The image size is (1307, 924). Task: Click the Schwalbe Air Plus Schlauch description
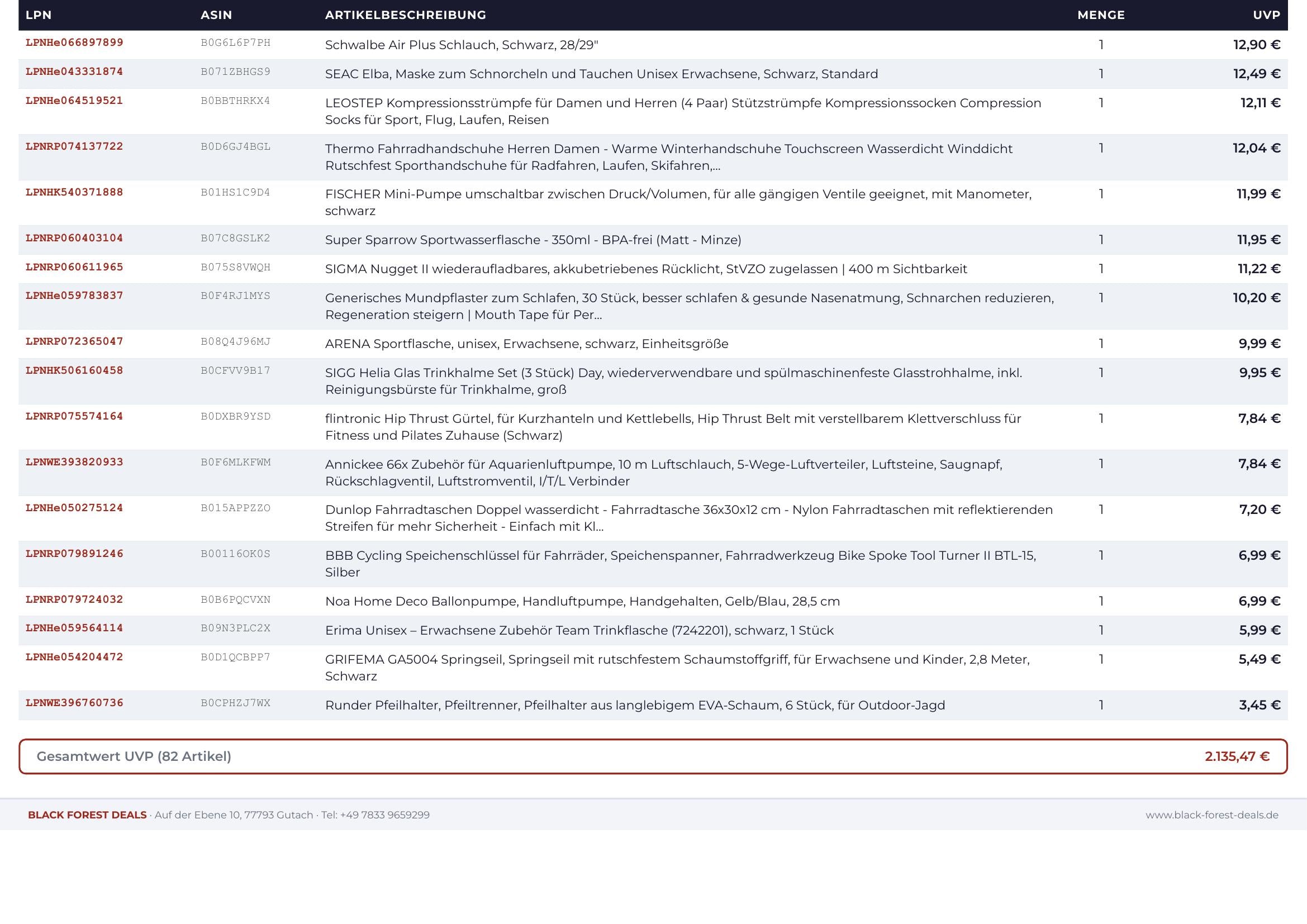[x=462, y=45]
